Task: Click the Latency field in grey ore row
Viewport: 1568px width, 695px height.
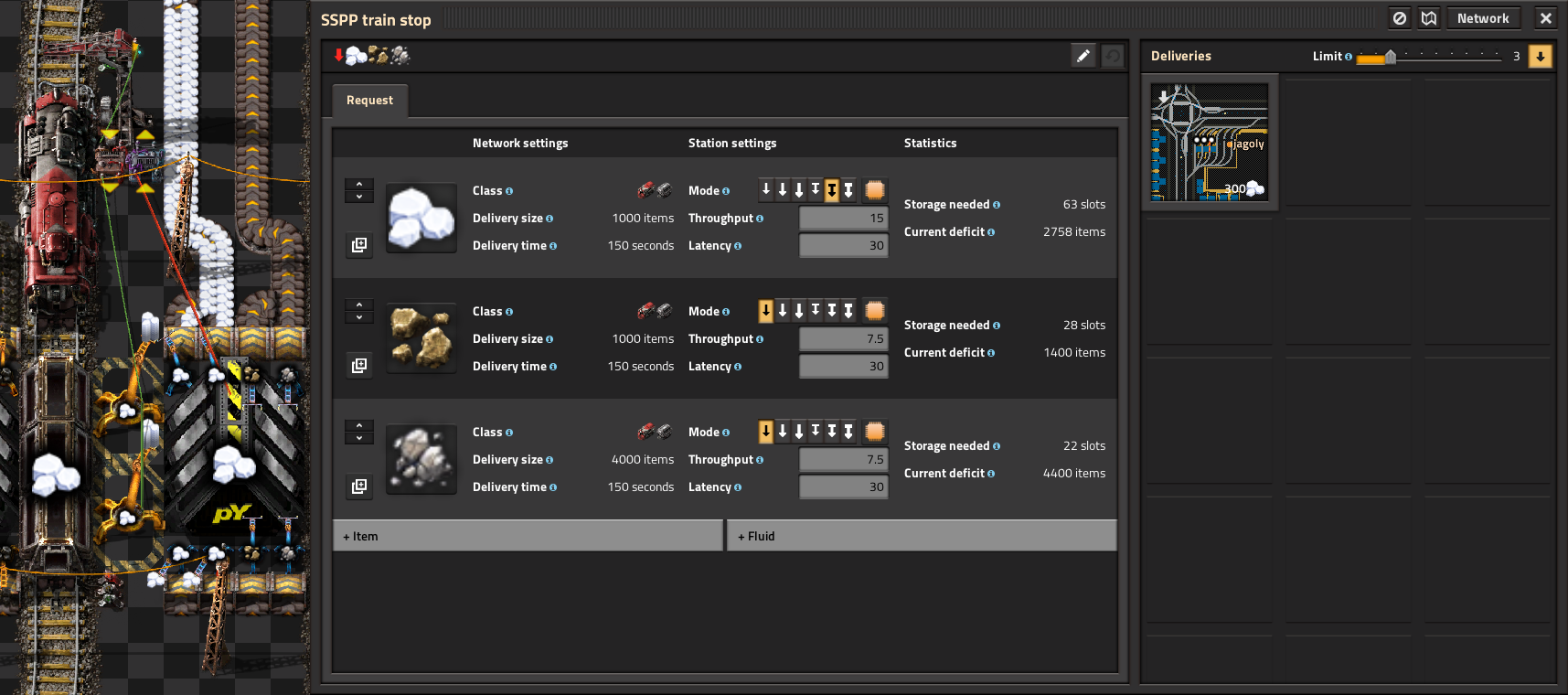Action: click(x=844, y=486)
